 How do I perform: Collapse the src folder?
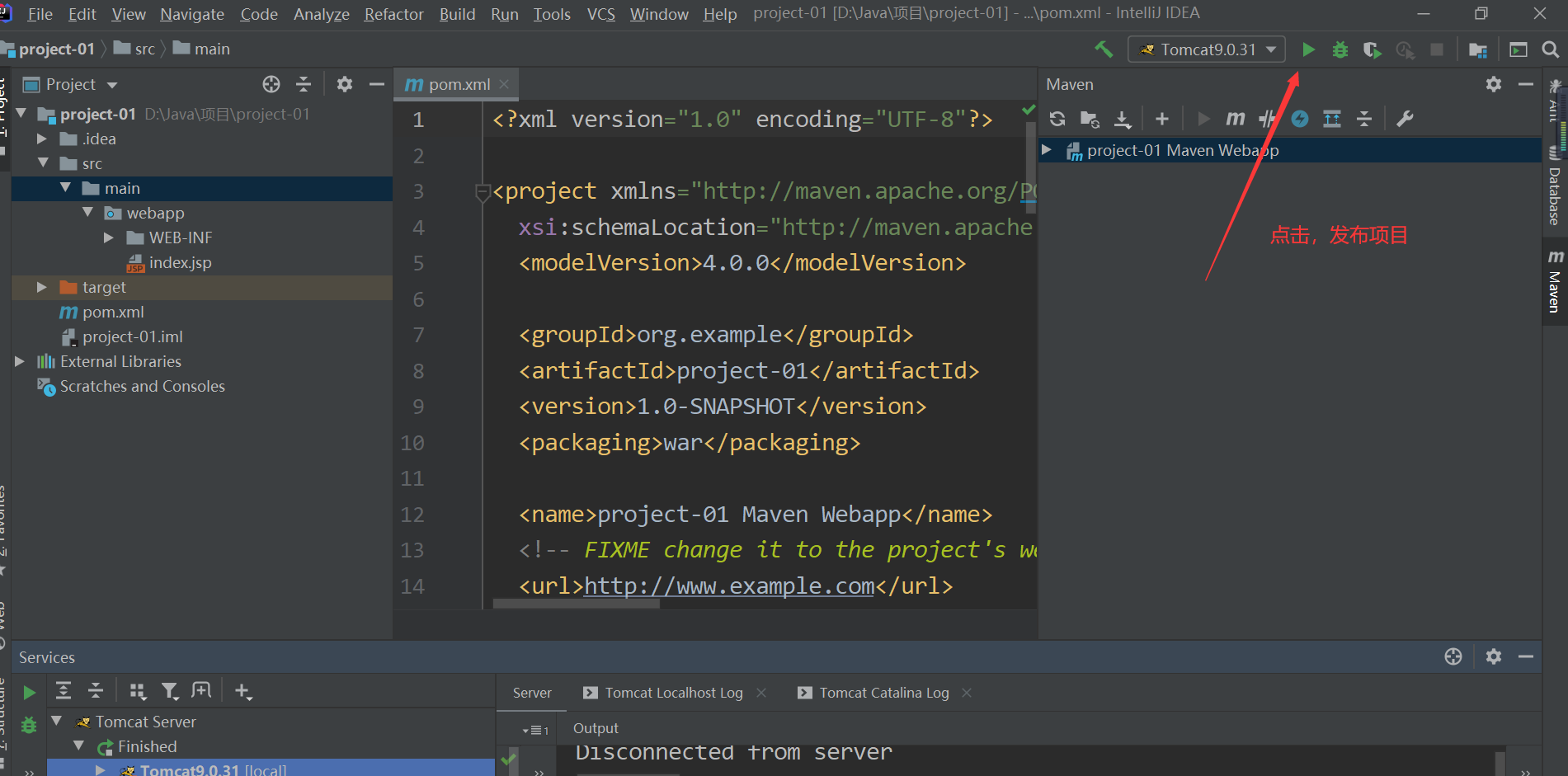coord(43,163)
